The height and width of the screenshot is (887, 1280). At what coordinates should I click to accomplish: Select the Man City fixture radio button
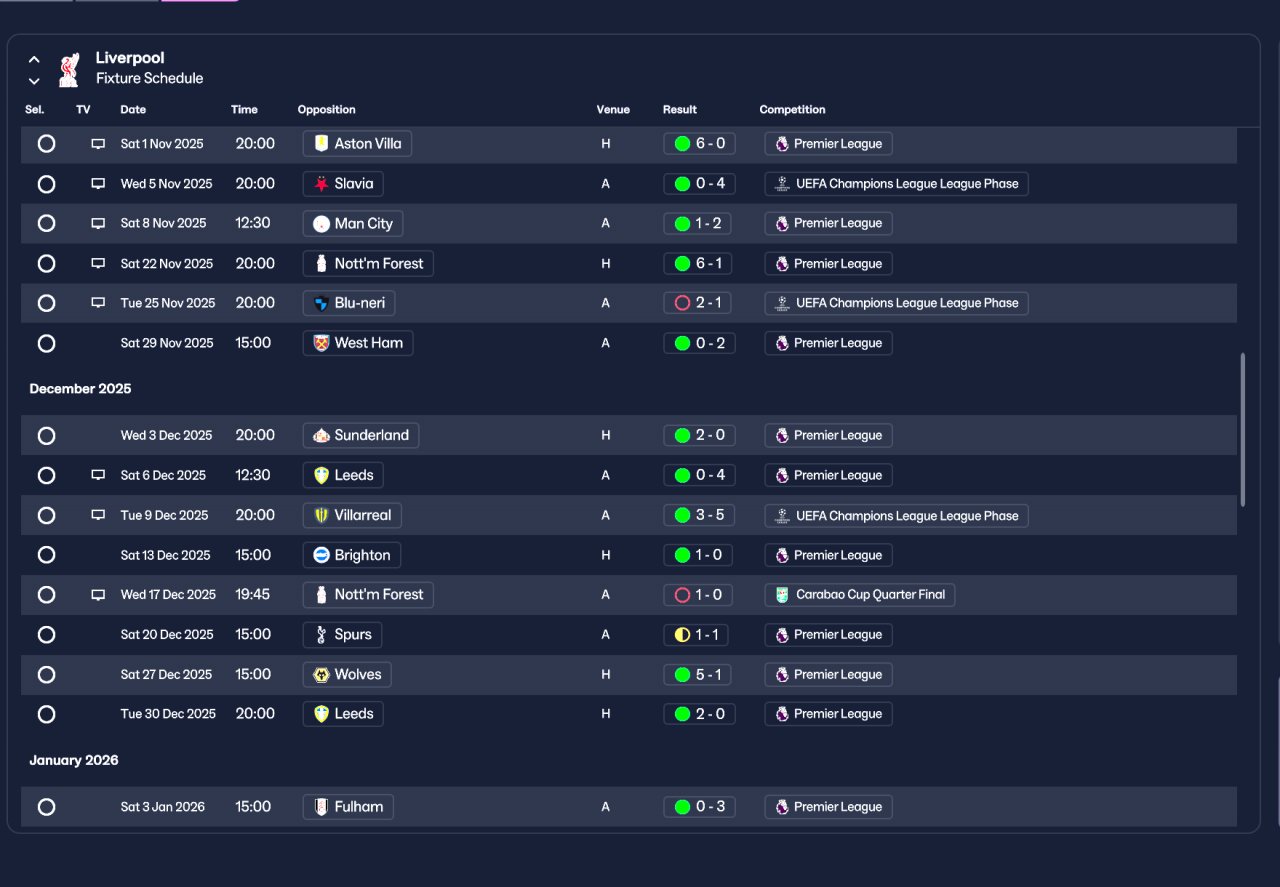coord(46,224)
